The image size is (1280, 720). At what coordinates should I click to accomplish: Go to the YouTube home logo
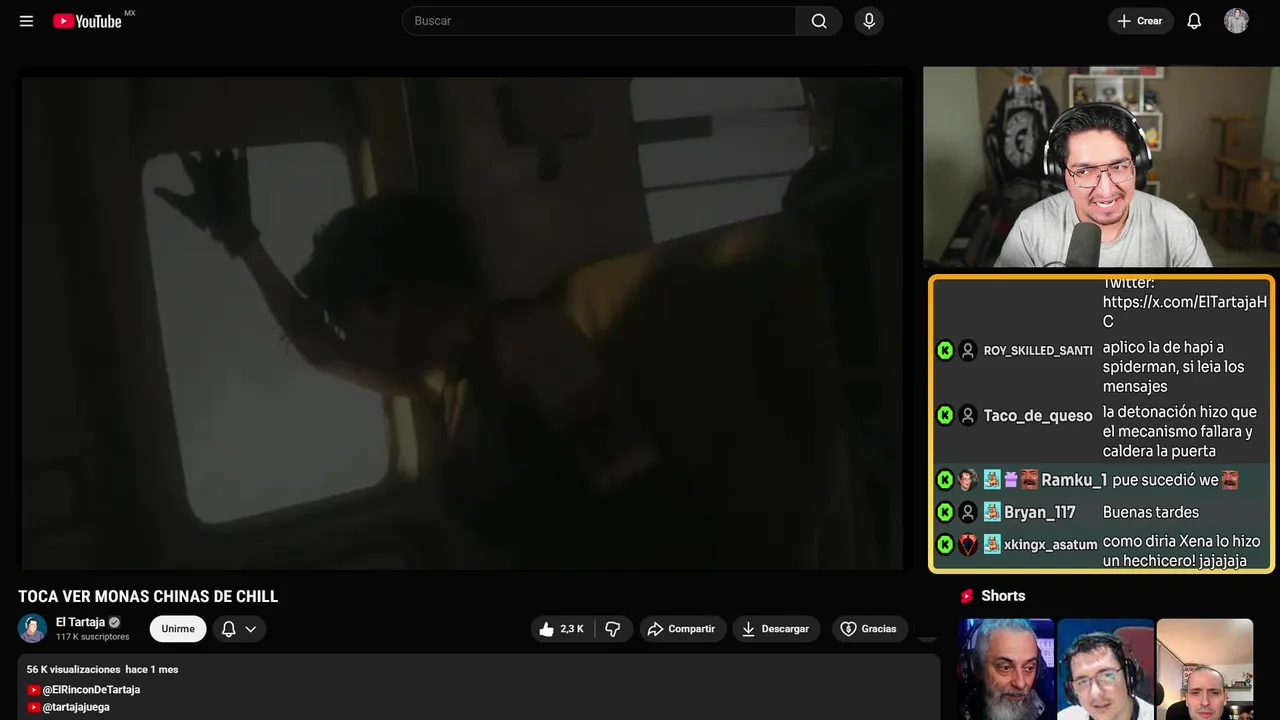(87, 21)
